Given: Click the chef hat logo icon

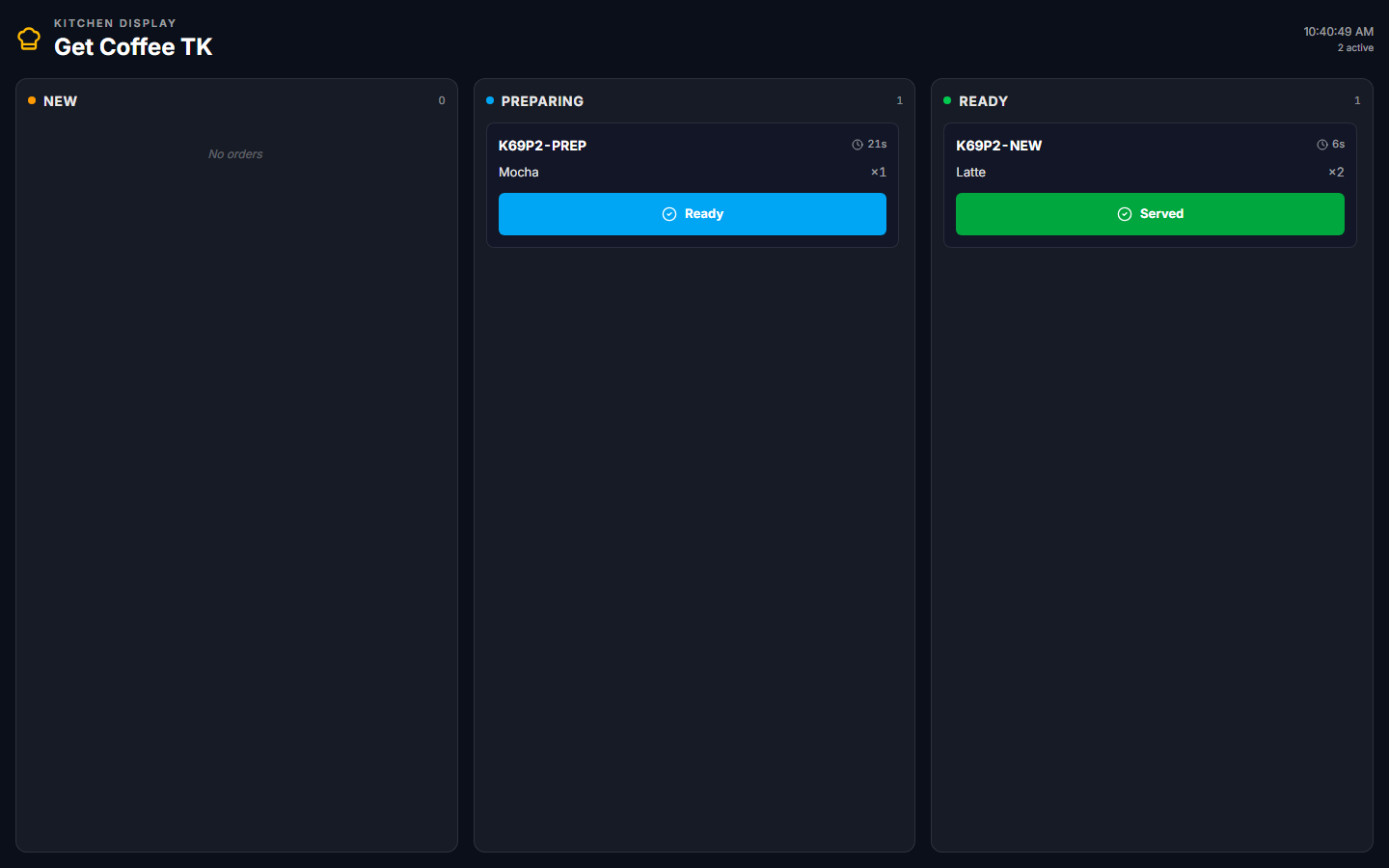Looking at the screenshot, I should pyautogui.click(x=29, y=39).
